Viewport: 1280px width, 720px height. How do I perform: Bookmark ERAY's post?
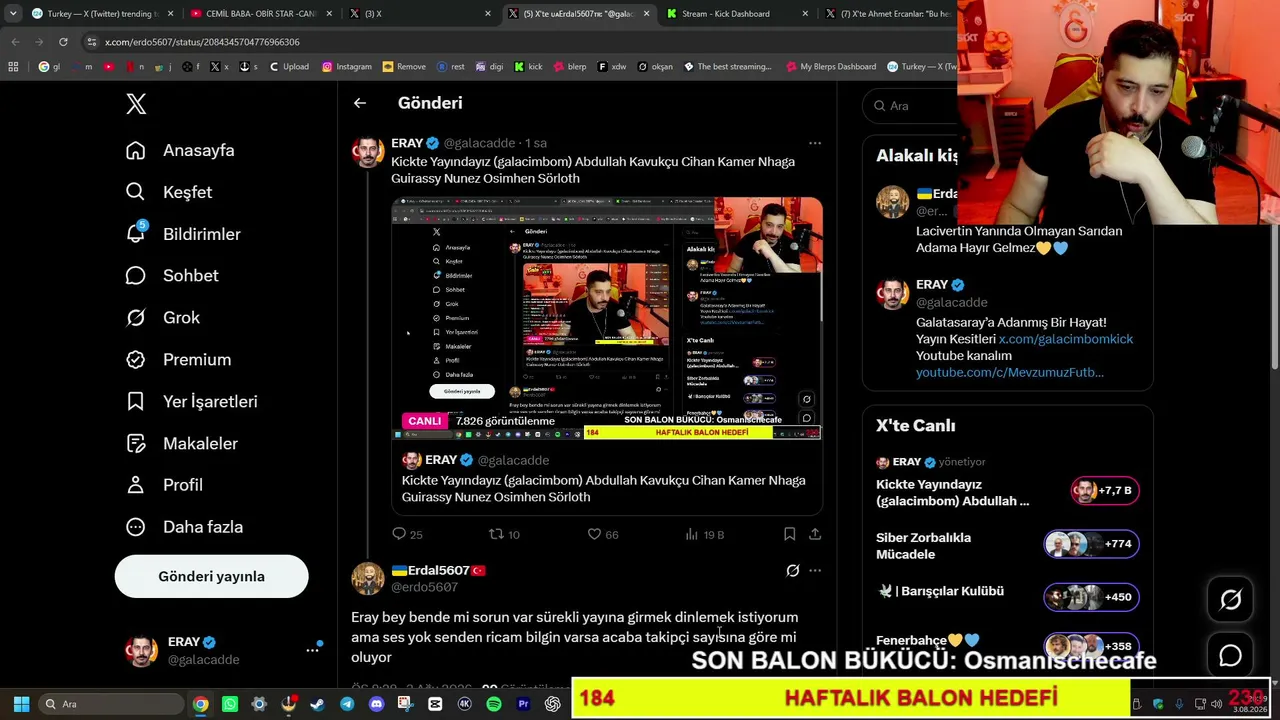coord(789,534)
